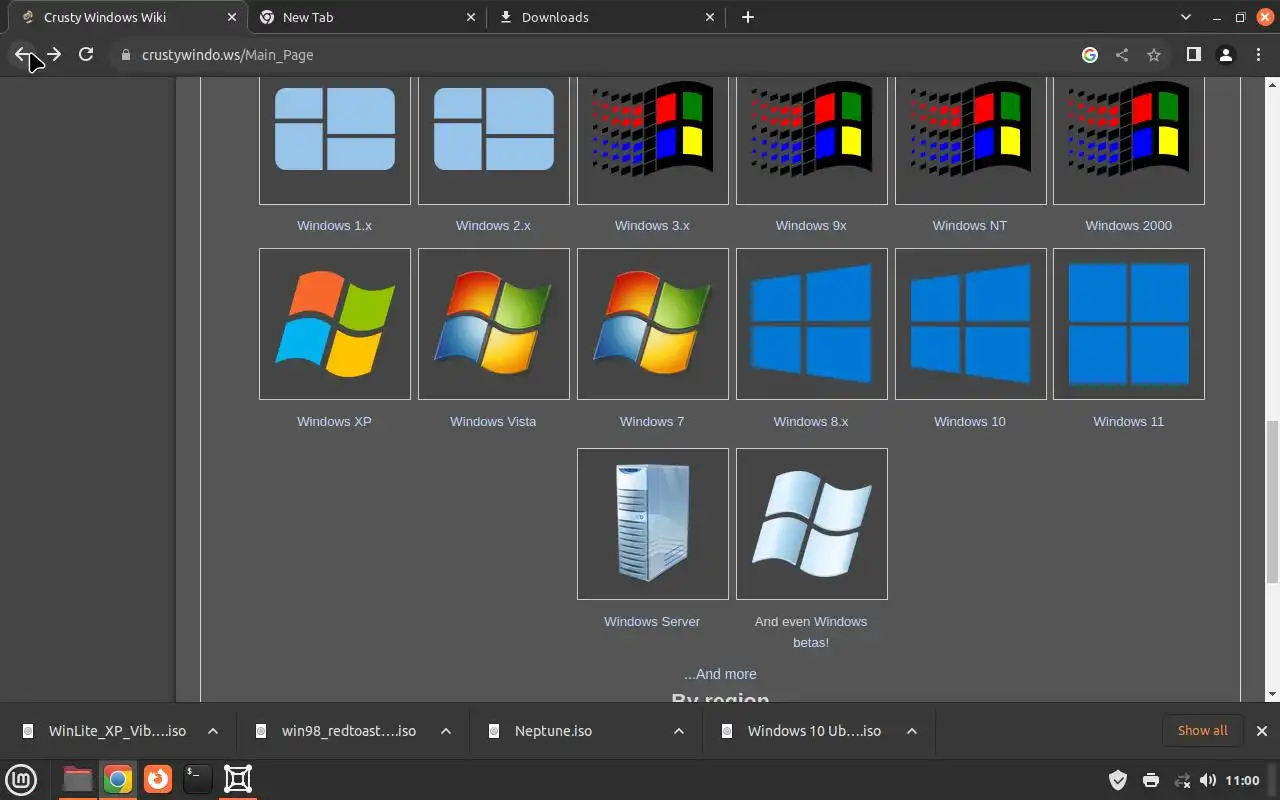Image resolution: width=1280 pixels, height=800 pixels.
Task: Open the Windows Vista logo thumbnail
Action: [x=494, y=324]
